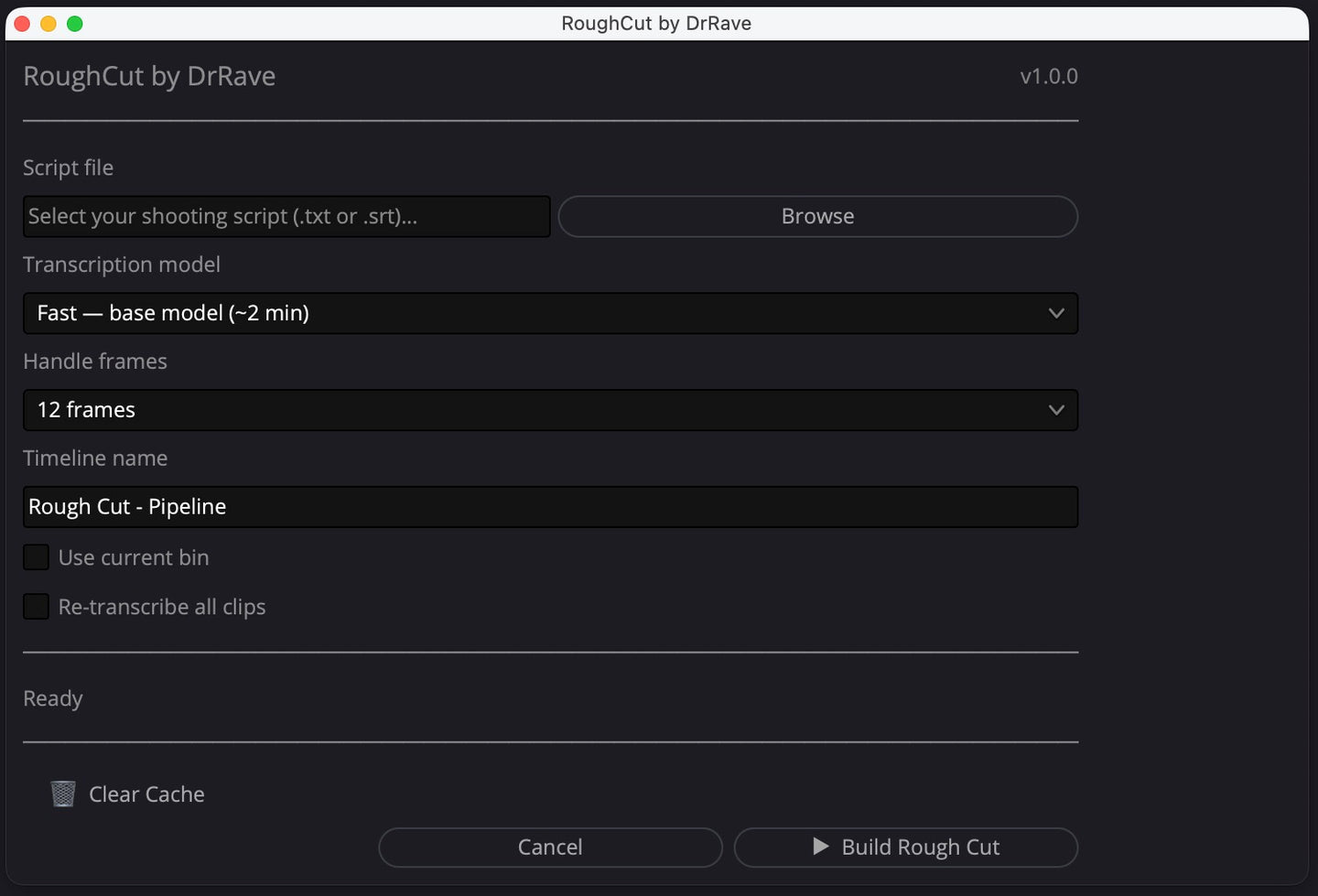Viewport: 1318px width, 896px height.
Task: Minimize the window using the yellow button
Action: [49, 24]
